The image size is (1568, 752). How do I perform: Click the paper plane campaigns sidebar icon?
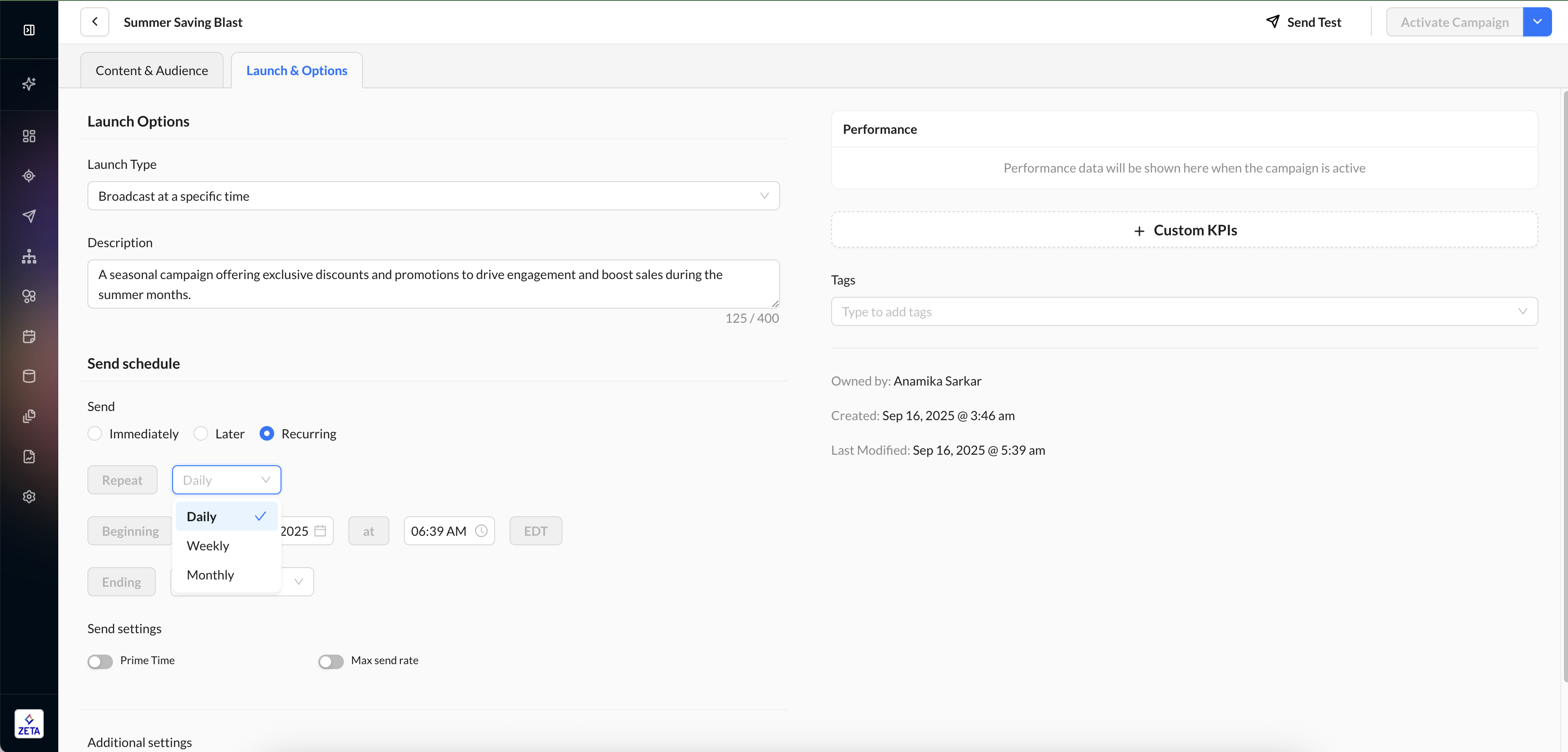(29, 216)
